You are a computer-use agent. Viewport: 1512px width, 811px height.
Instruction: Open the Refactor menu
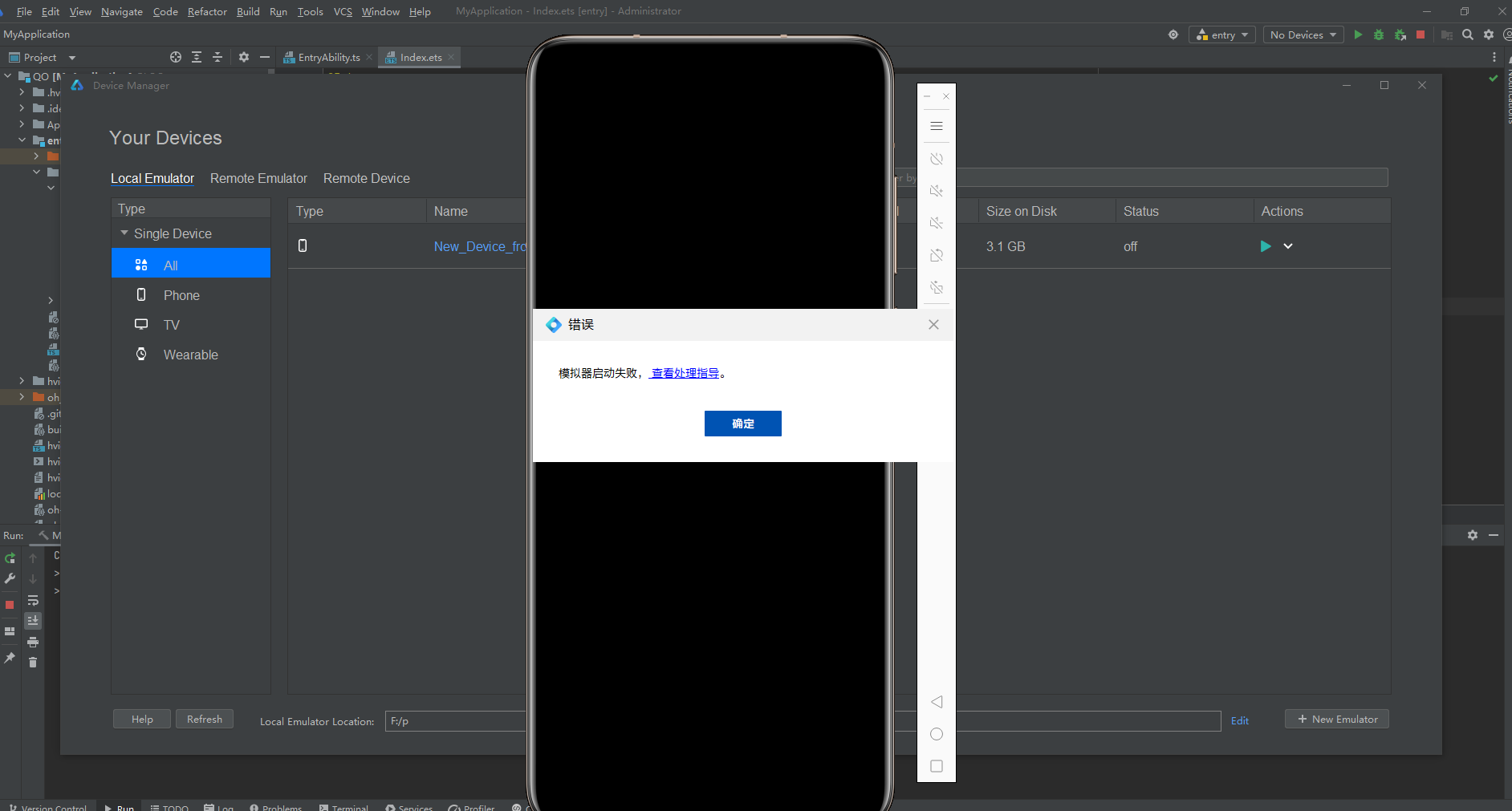pyautogui.click(x=207, y=11)
